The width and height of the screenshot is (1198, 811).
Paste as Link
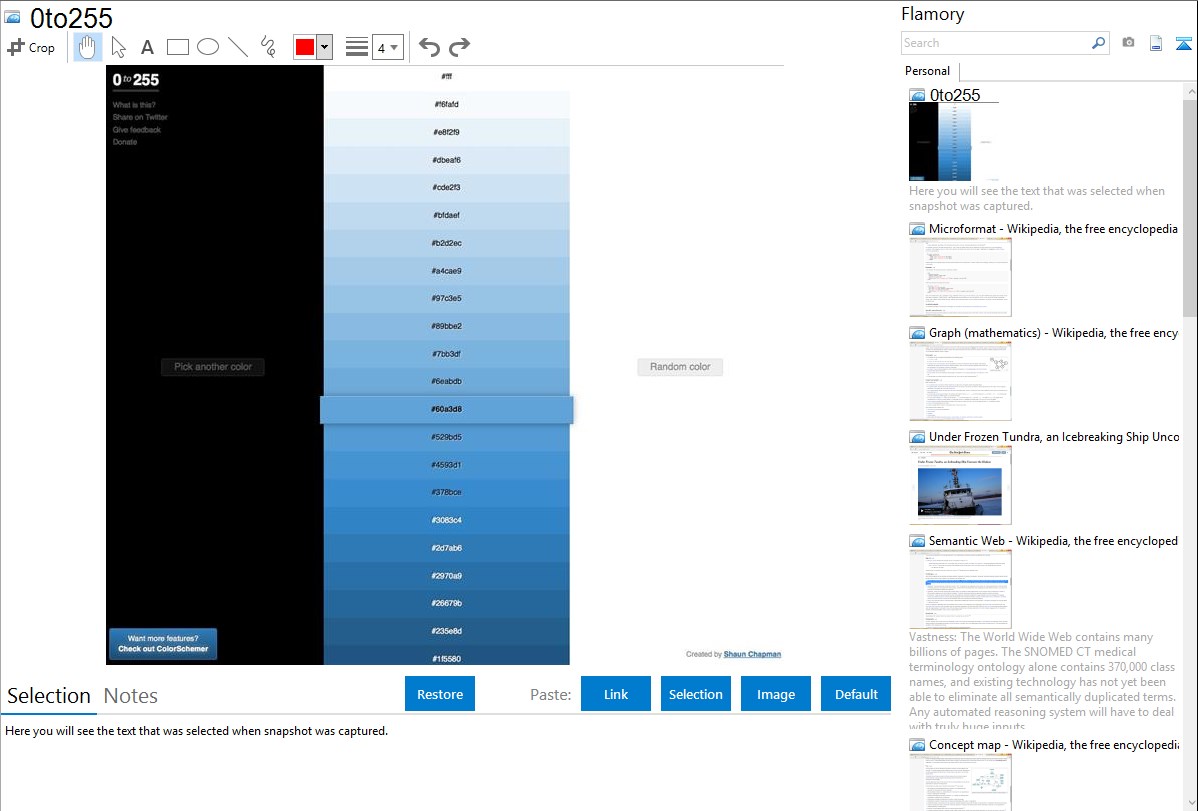click(616, 694)
